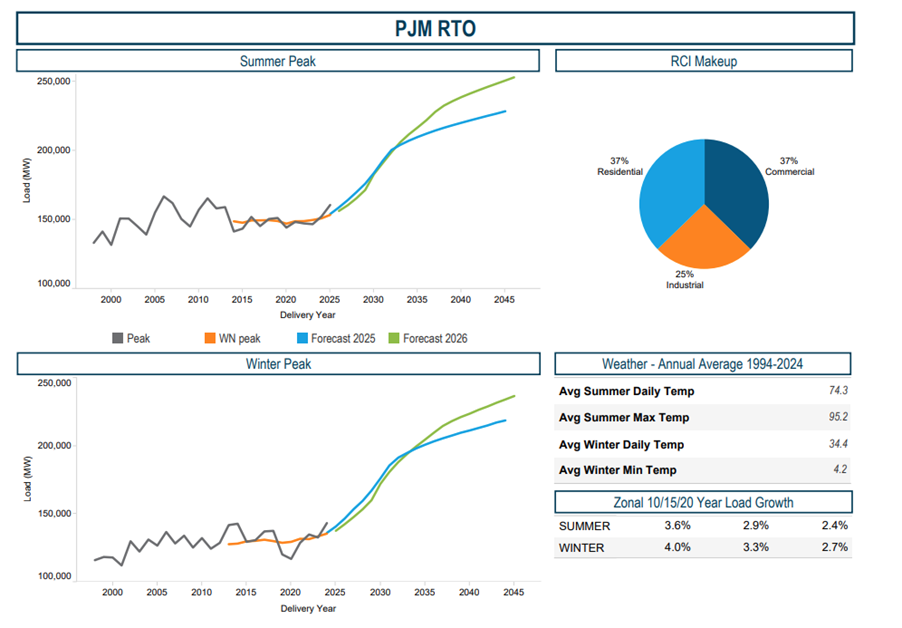Click the blue Forecast 2025 legend swatch
Viewport: 902px width, 628px height.
pos(304,339)
